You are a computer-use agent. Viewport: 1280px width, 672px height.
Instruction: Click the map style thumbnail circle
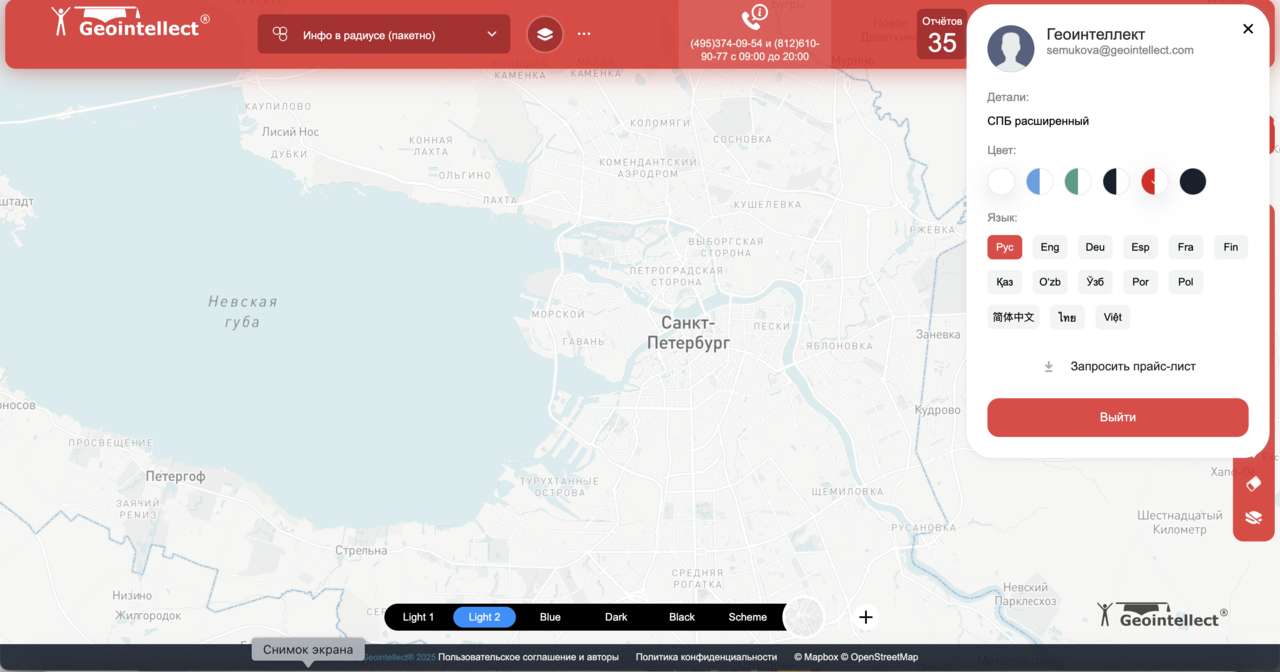[804, 617]
